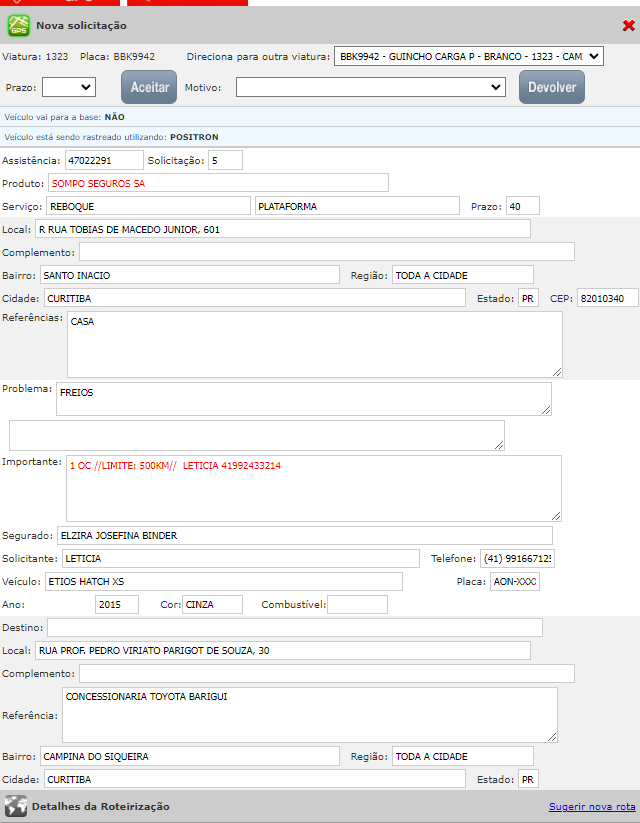Open the Motivo dropdown list

(371, 88)
